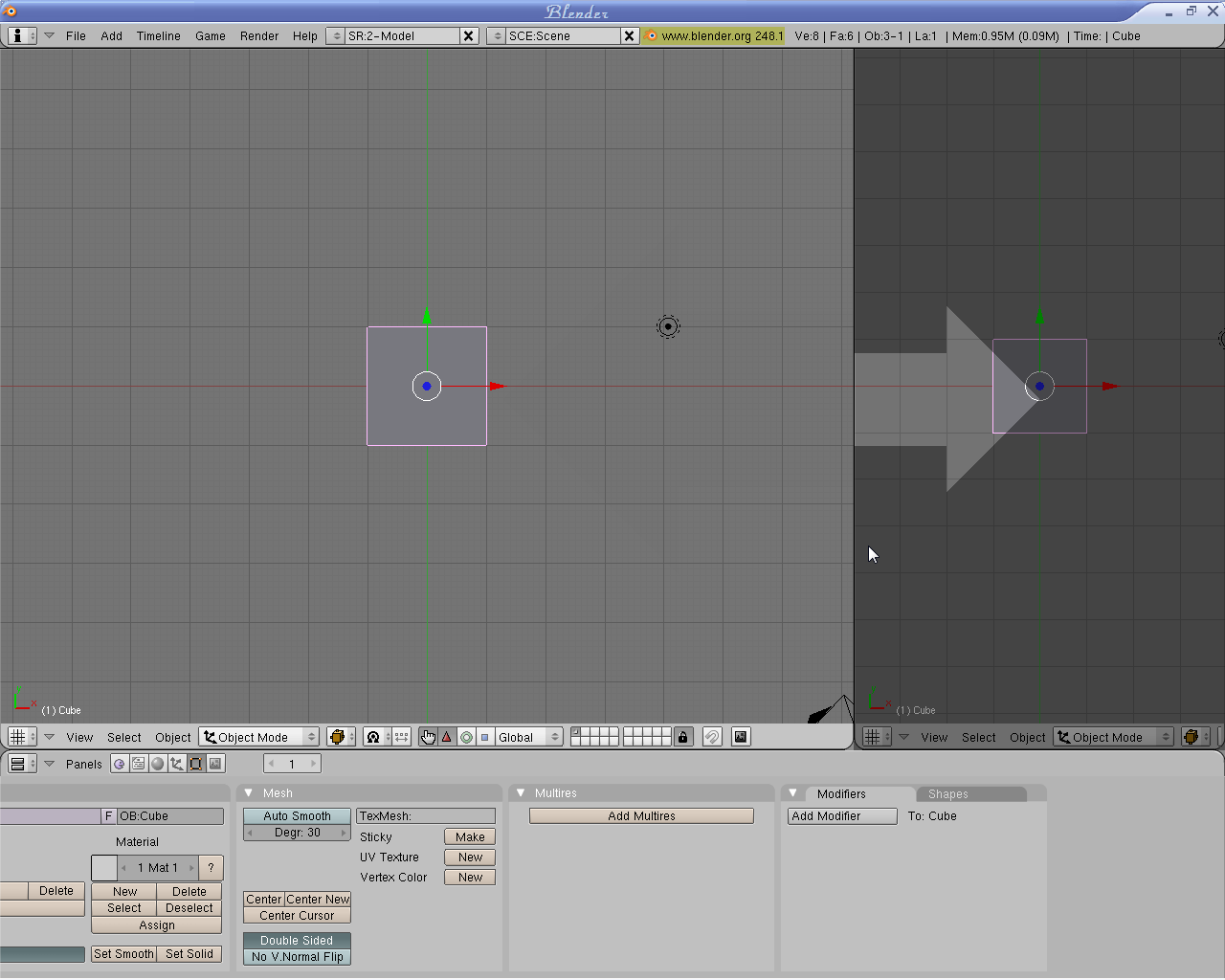Click the render this window icon
Viewport: 1225px width, 980px height.
(741, 737)
